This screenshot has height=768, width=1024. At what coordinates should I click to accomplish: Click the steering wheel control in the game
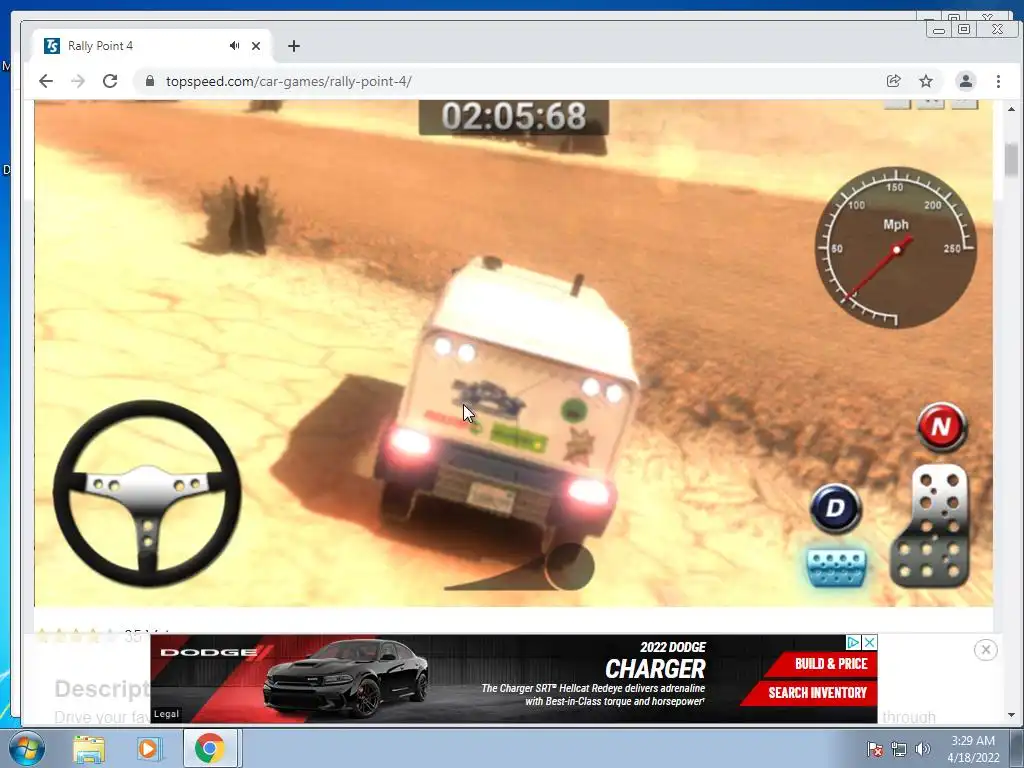point(147,494)
